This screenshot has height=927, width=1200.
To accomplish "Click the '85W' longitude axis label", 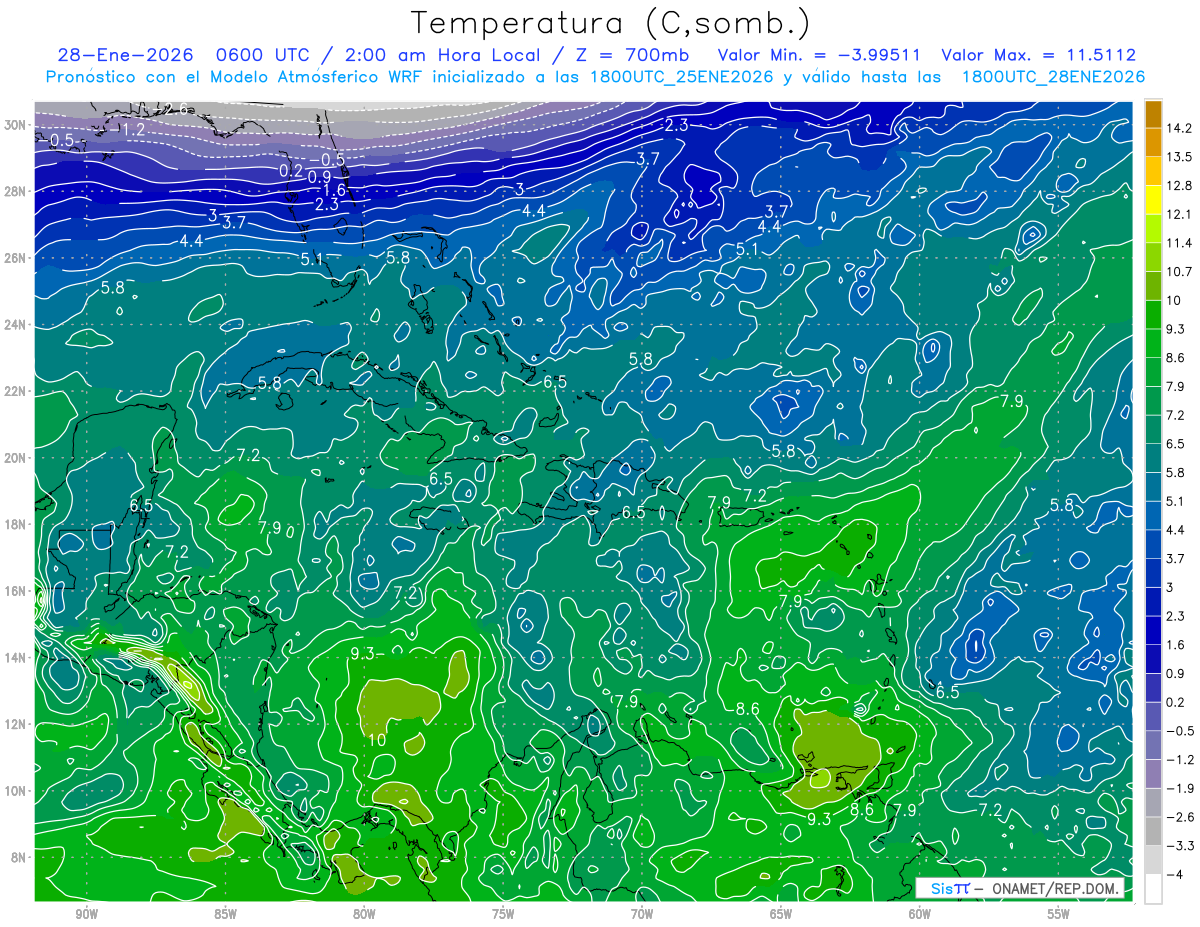I will pos(225,912).
